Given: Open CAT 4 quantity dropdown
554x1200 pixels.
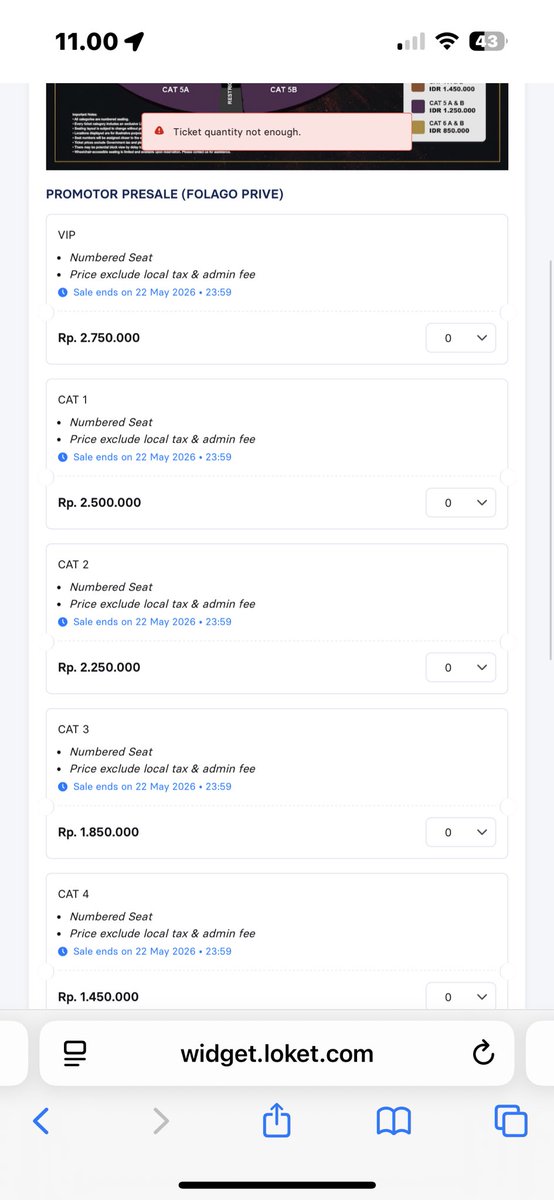Looking at the screenshot, I should click(461, 996).
